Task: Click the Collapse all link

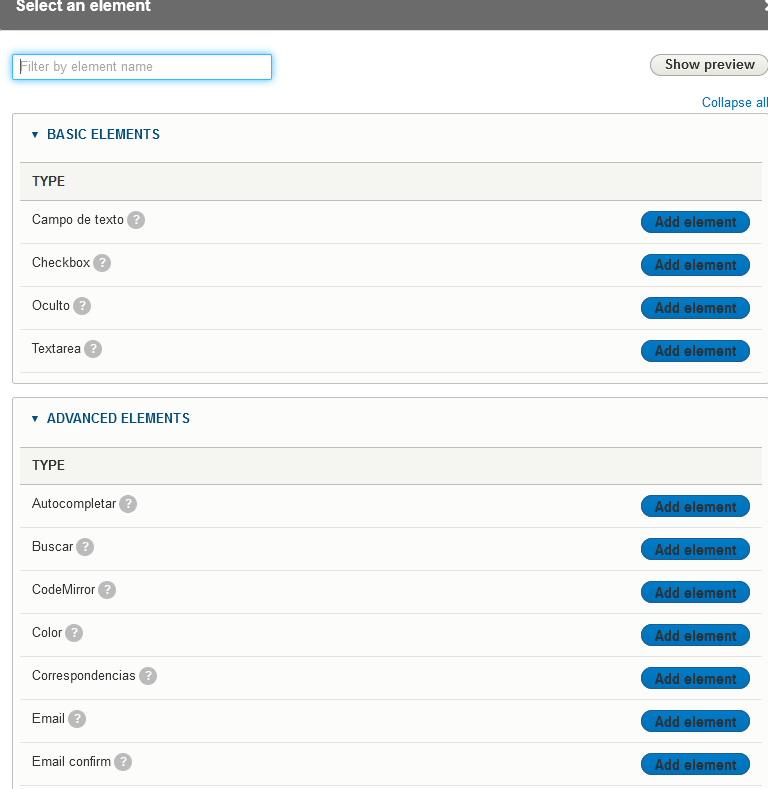Action: (735, 103)
